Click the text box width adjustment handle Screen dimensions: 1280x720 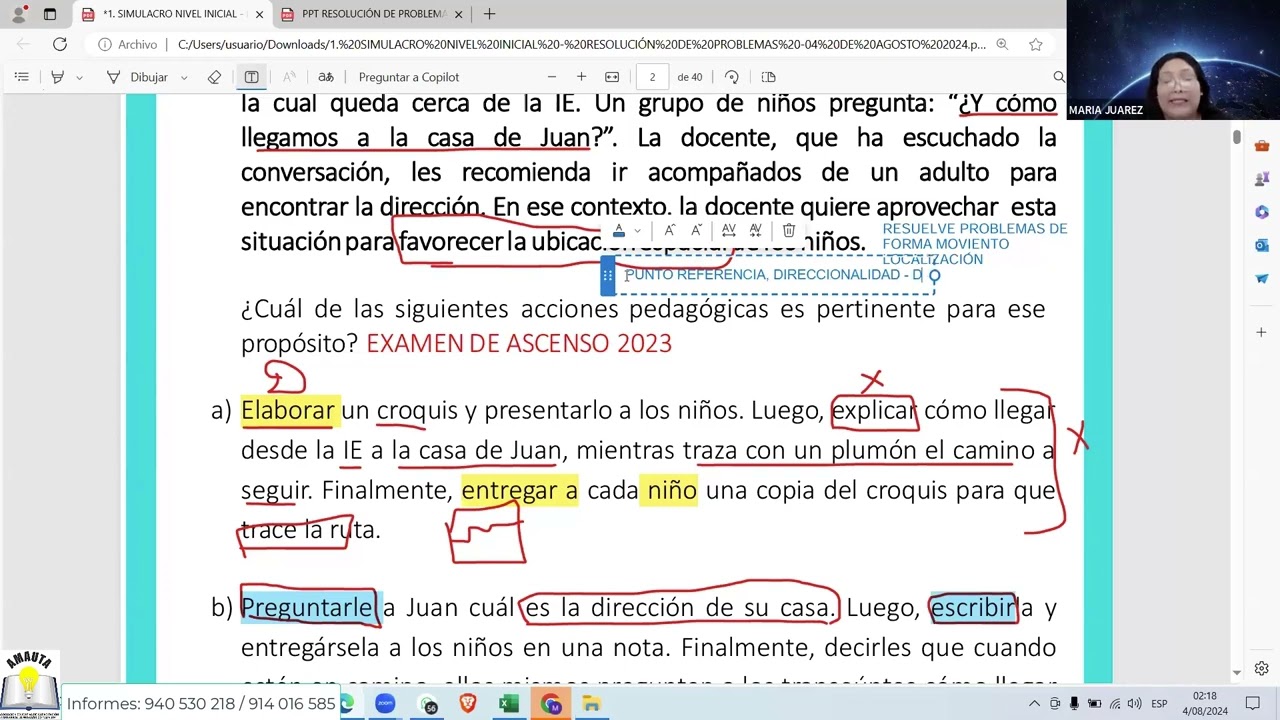[x=935, y=276]
